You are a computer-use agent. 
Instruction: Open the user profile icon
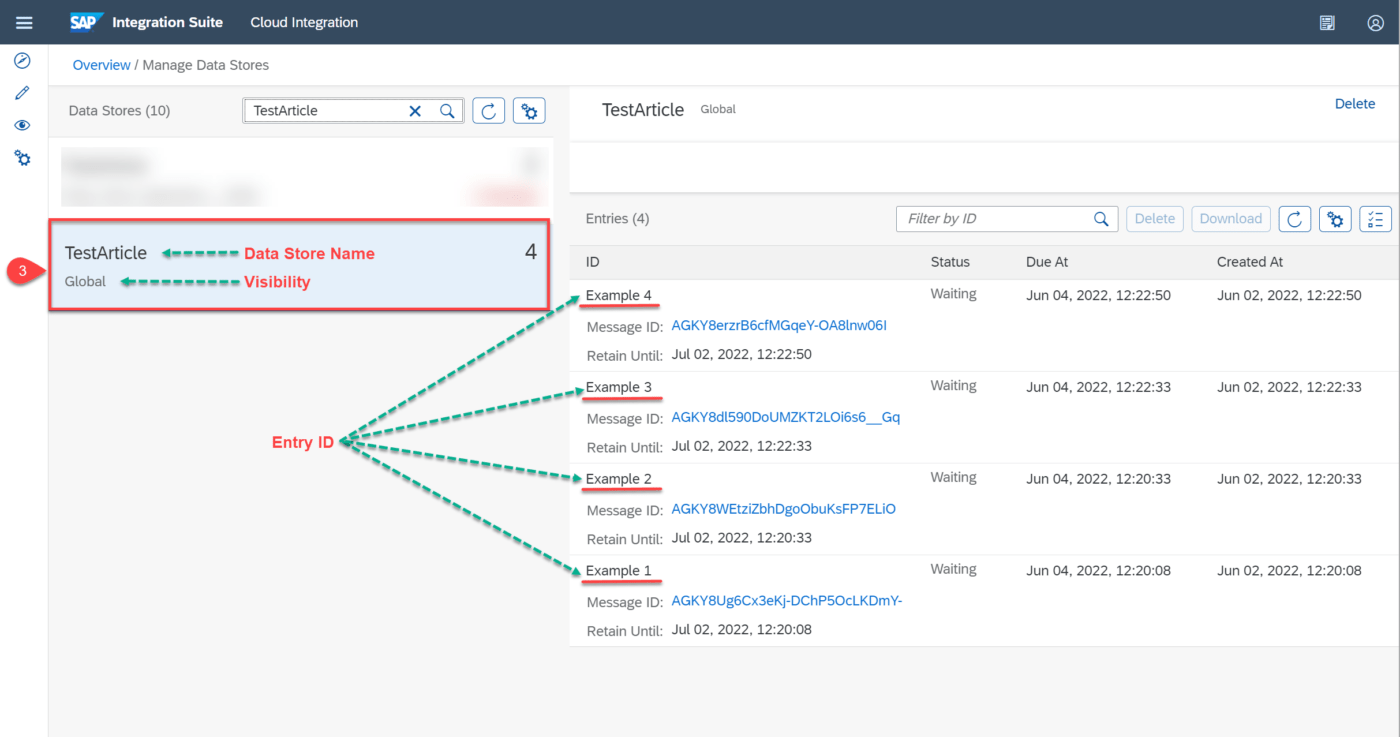[1375, 23]
